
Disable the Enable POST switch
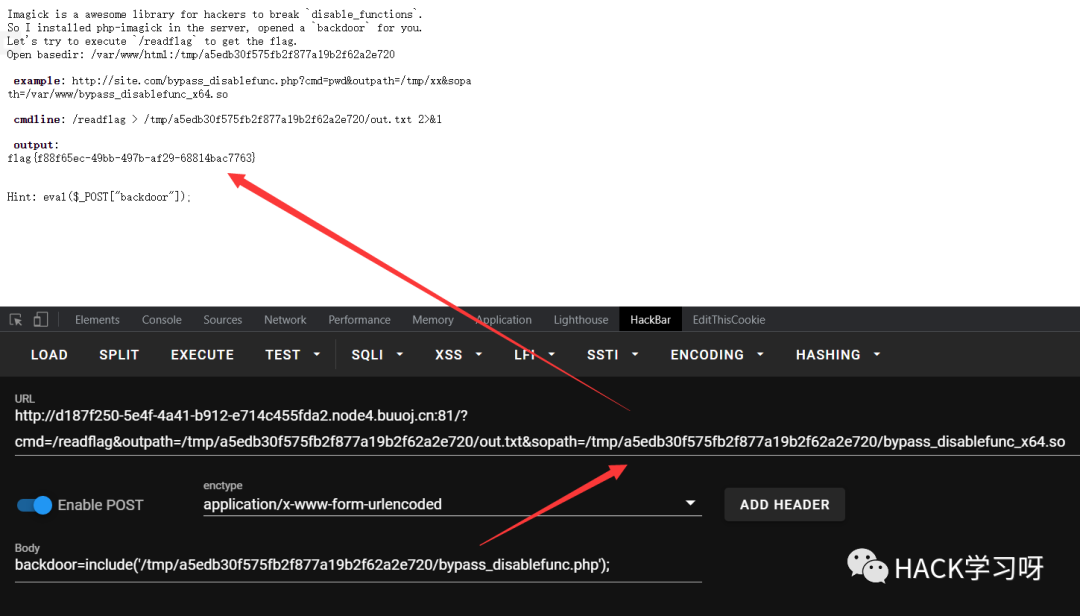(x=34, y=505)
